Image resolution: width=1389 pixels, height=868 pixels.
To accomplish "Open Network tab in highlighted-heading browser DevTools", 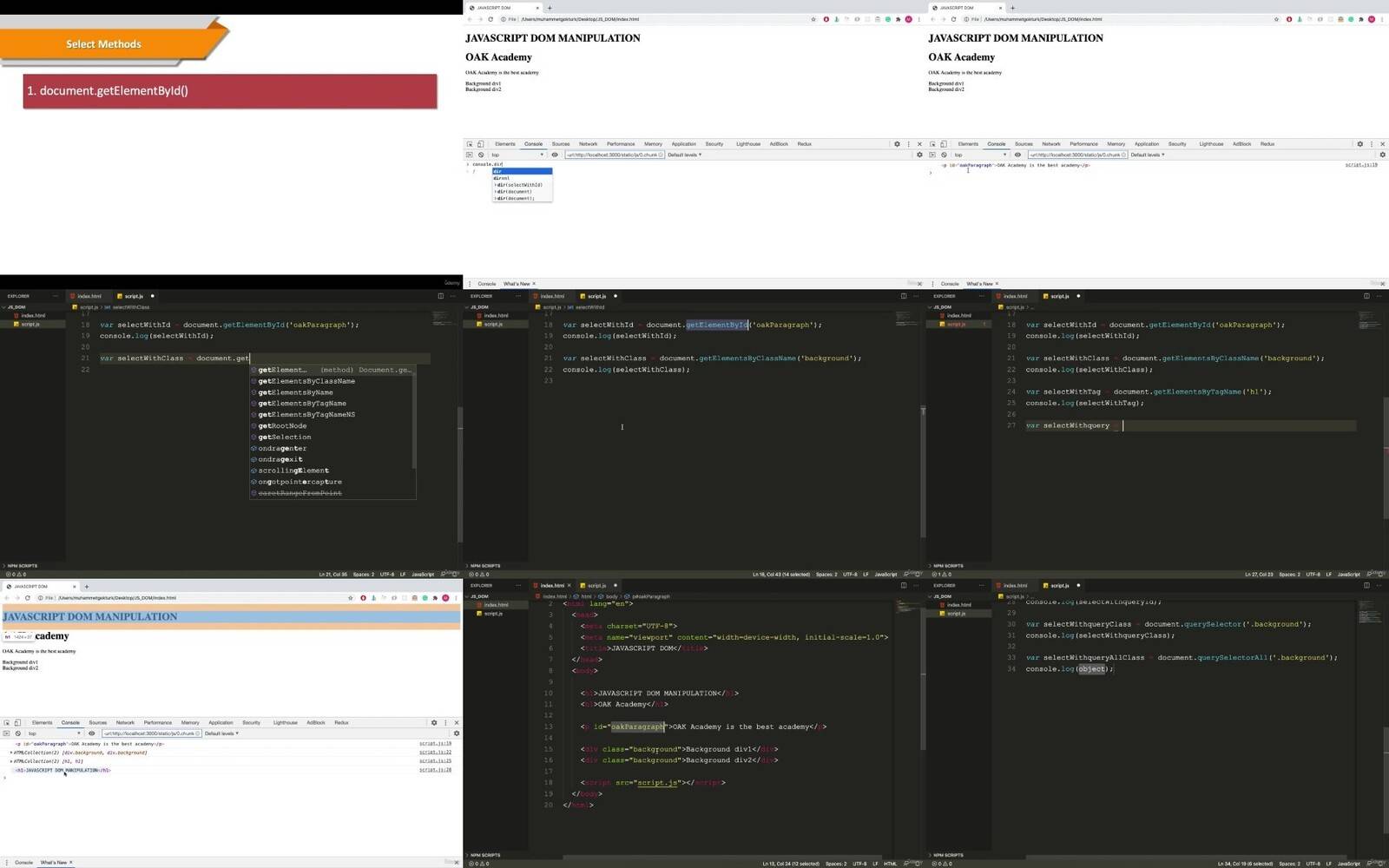I will (125, 722).
